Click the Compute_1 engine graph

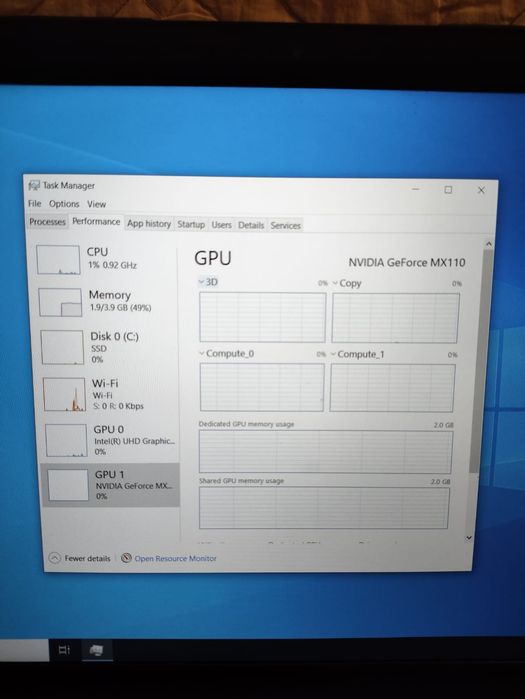[x=392, y=388]
